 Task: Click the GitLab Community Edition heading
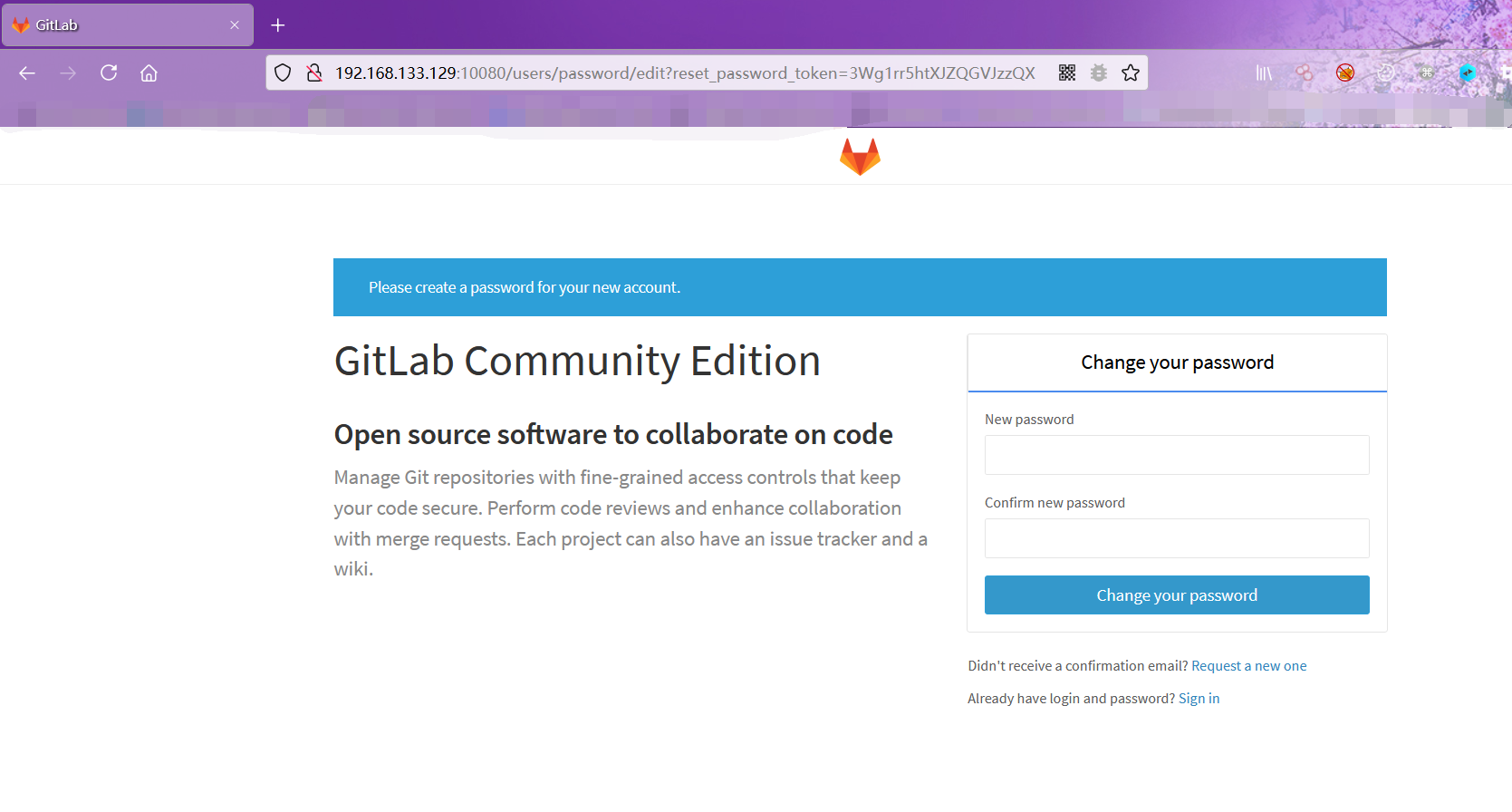577,361
